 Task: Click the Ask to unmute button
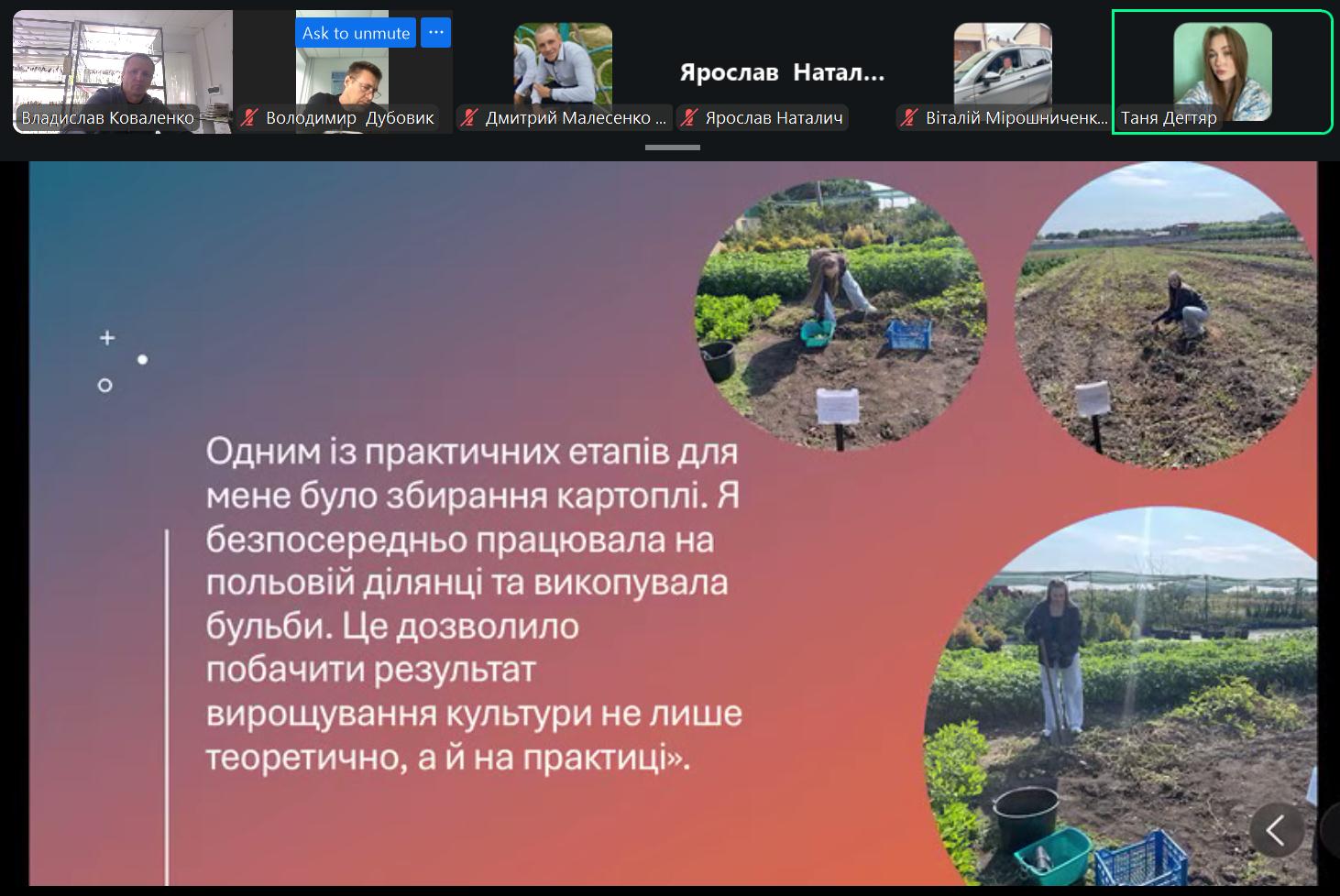point(356,33)
